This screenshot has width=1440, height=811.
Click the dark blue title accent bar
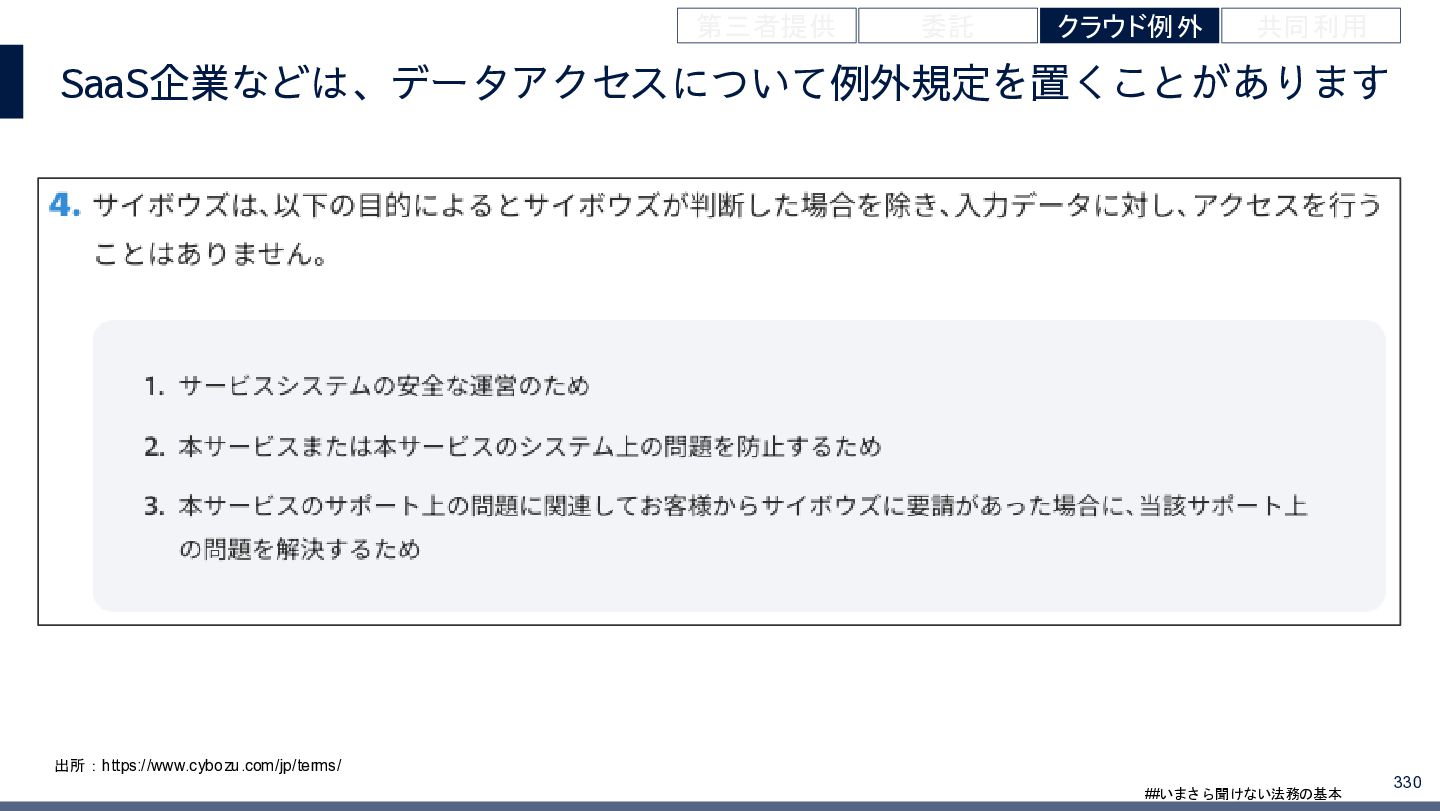(x=11, y=82)
